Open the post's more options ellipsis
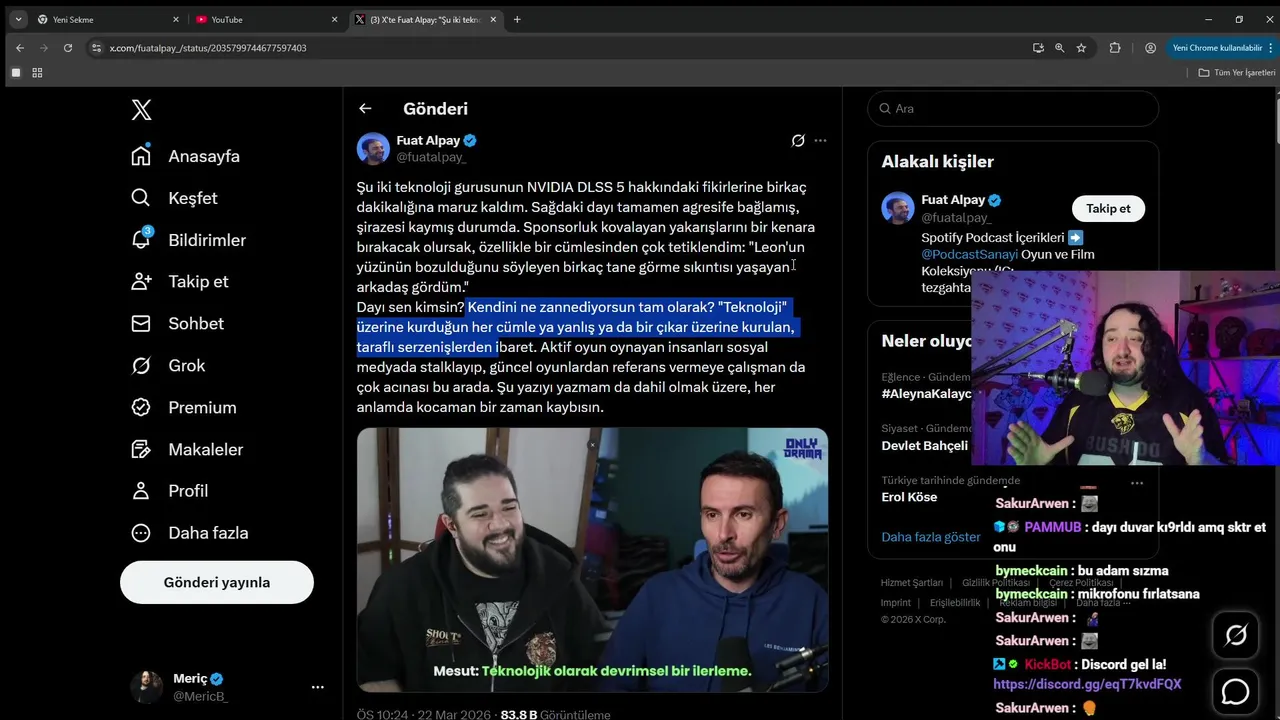The image size is (1280, 720). tap(820, 141)
